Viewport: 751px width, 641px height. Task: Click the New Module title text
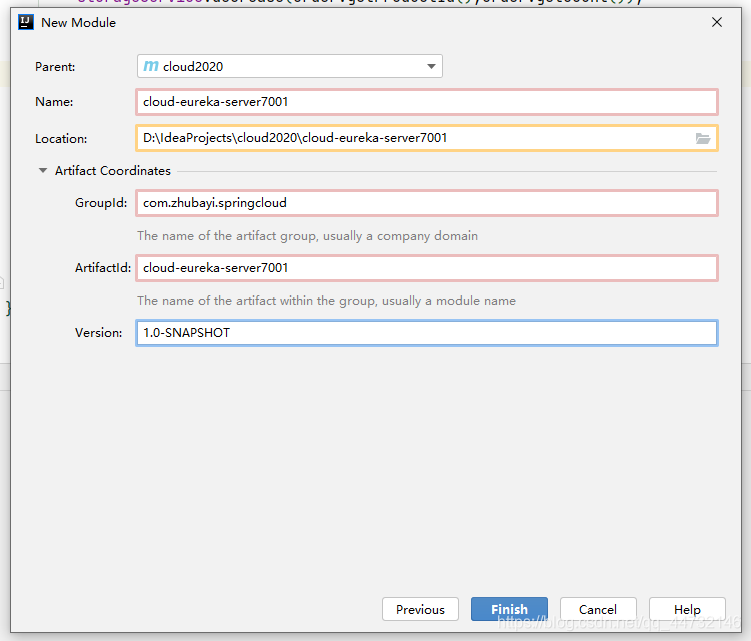pyautogui.click(x=79, y=23)
